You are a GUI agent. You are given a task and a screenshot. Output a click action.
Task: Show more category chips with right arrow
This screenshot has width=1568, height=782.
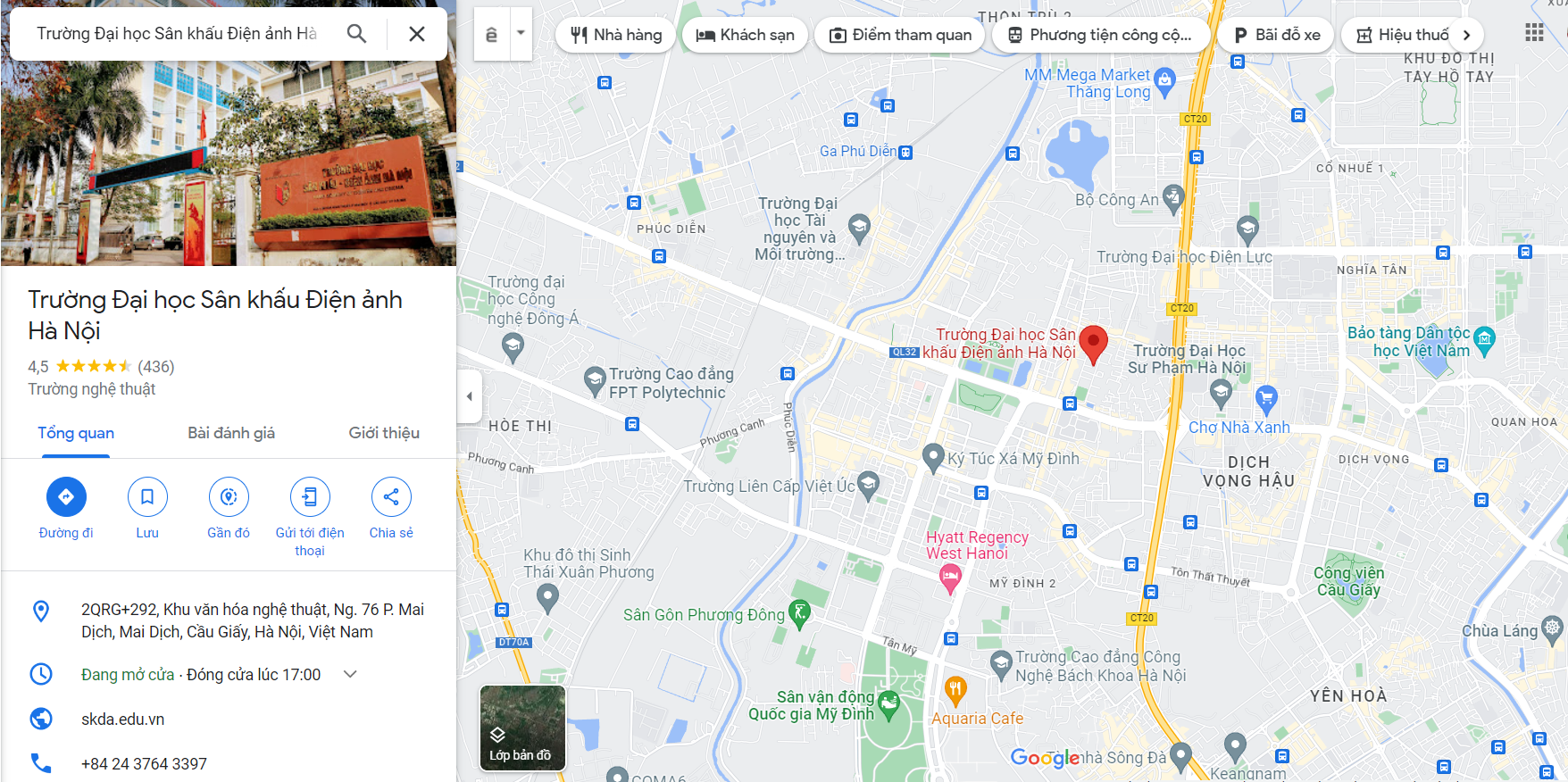(x=1466, y=35)
